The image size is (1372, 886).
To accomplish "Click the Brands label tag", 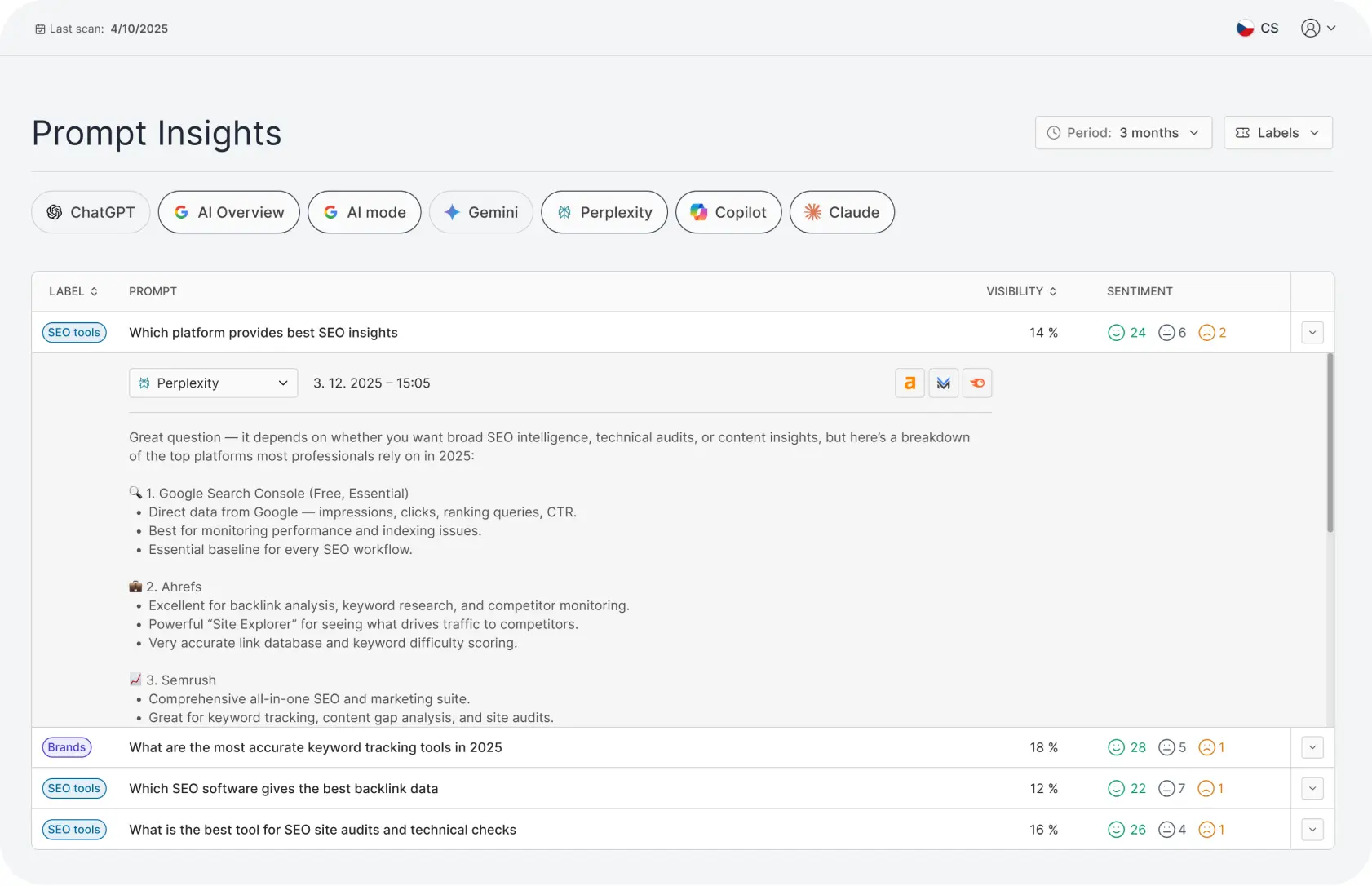I will click(67, 748).
